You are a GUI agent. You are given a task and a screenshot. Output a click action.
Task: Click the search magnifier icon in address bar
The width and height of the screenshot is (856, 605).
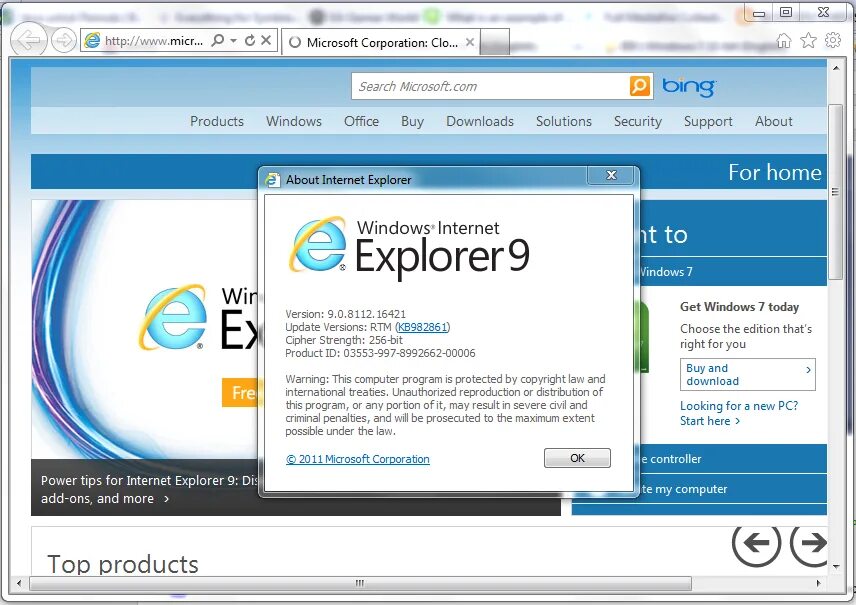click(x=217, y=40)
